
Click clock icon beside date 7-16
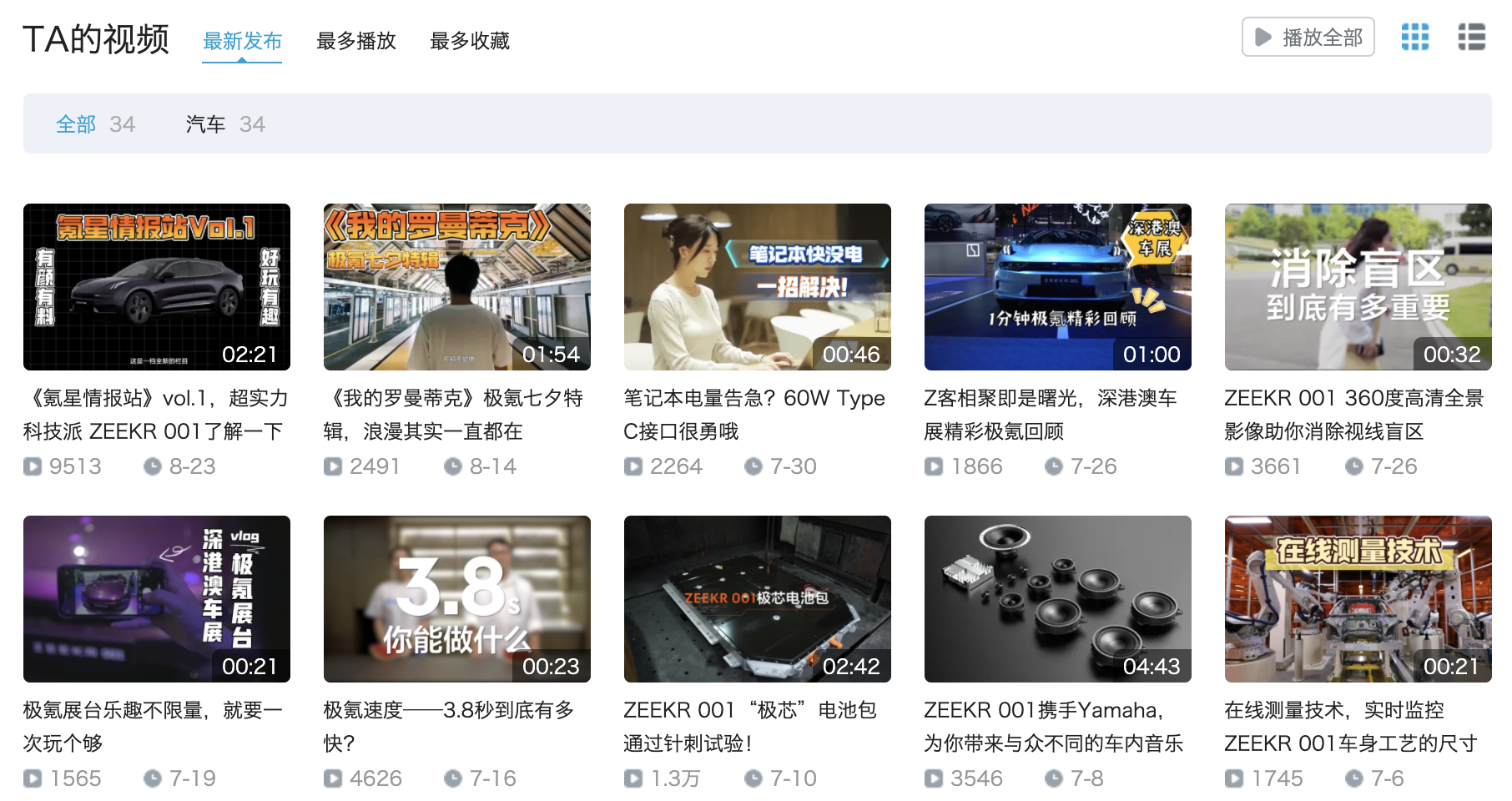(x=453, y=778)
